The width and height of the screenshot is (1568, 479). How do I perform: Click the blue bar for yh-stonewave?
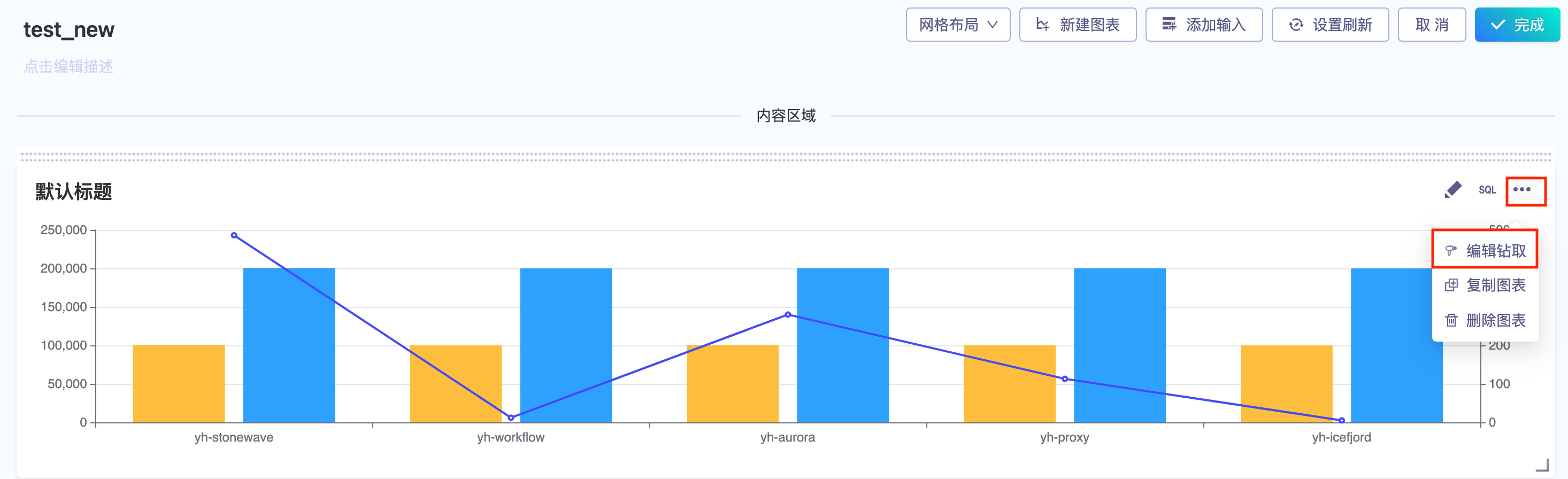(289, 345)
